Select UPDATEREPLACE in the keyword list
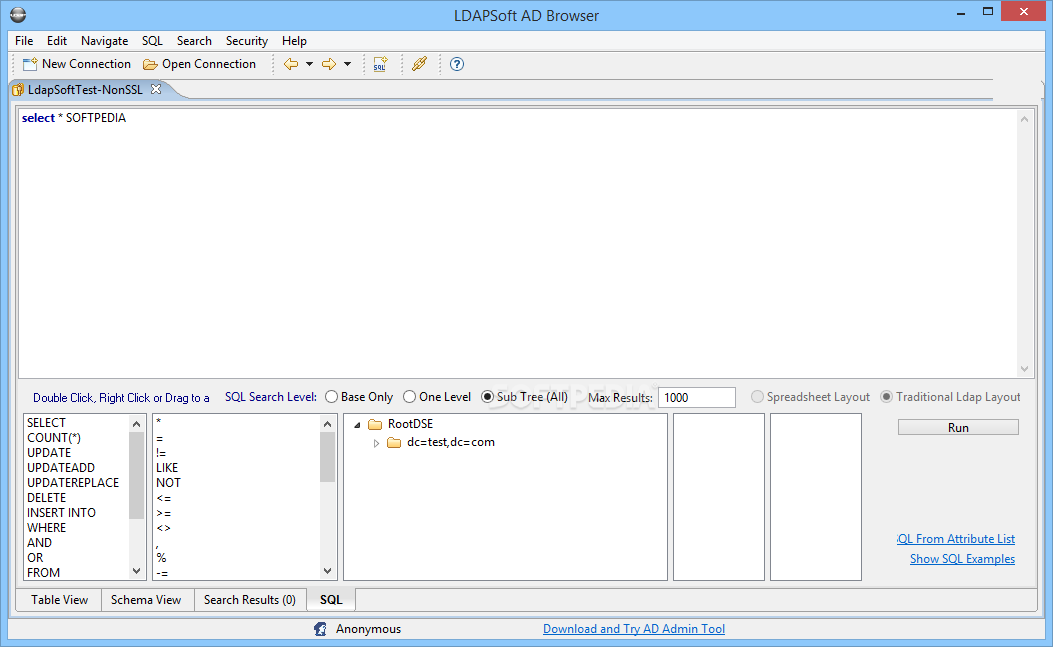Screen dimensions: 1053x647 tap(73, 482)
